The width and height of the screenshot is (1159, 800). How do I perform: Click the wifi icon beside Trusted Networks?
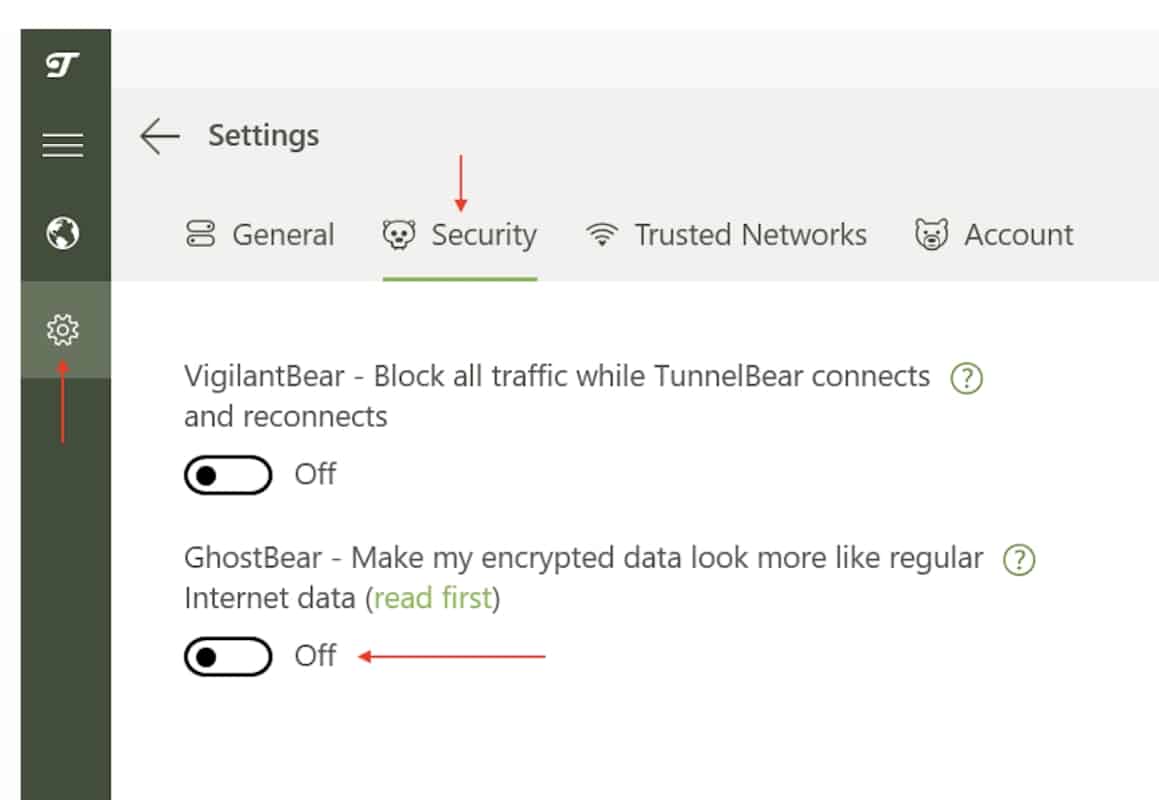[x=602, y=235]
